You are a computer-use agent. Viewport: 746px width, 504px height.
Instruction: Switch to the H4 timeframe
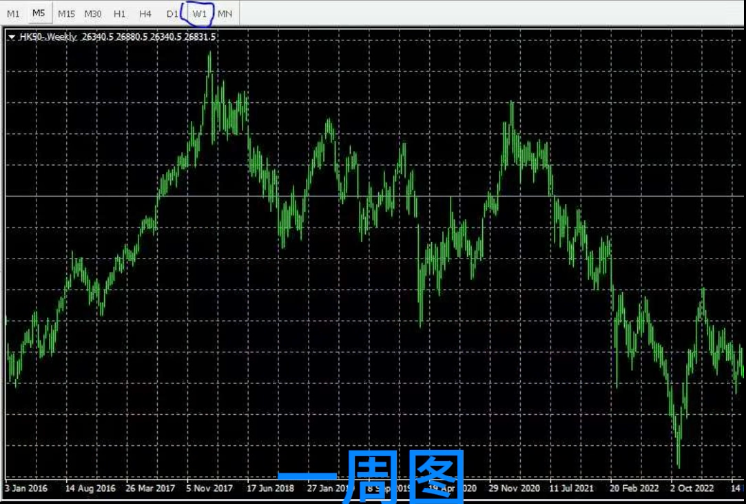coord(146,14)
